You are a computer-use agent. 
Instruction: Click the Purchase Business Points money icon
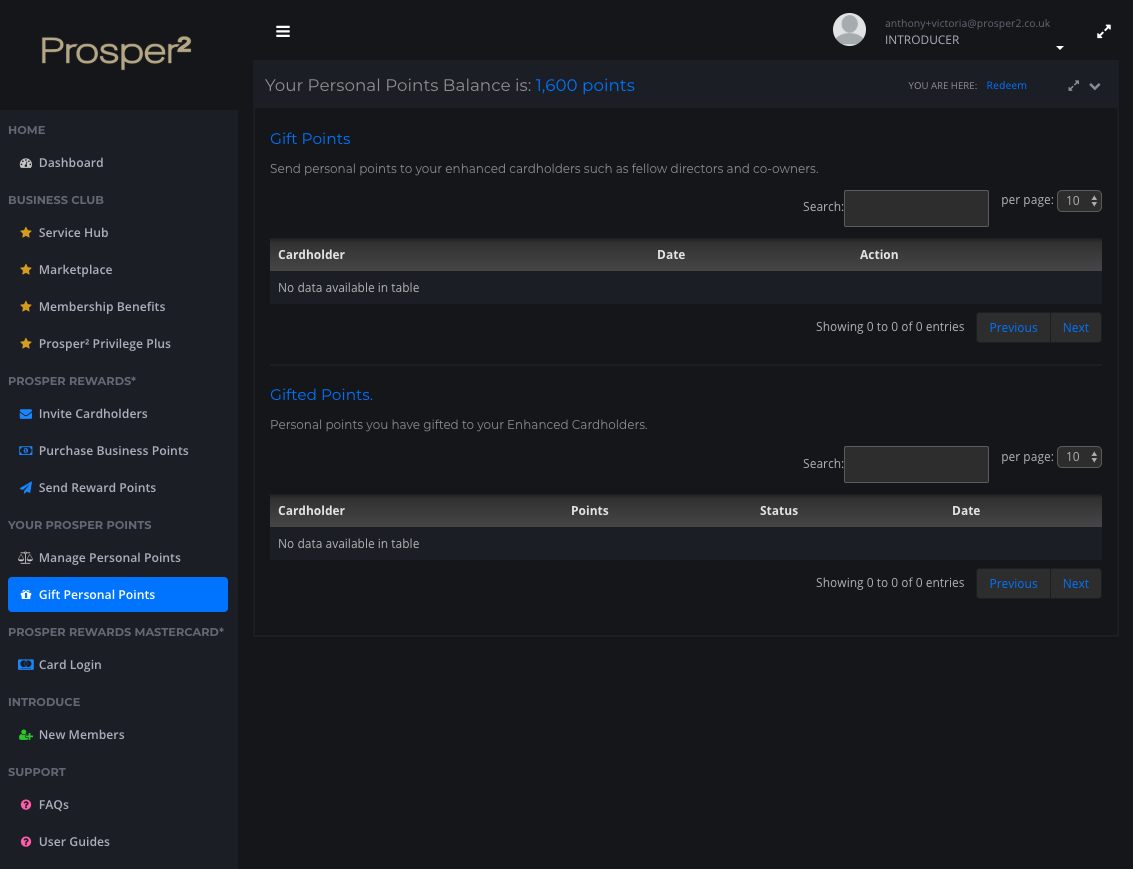[x=25, y=451]
